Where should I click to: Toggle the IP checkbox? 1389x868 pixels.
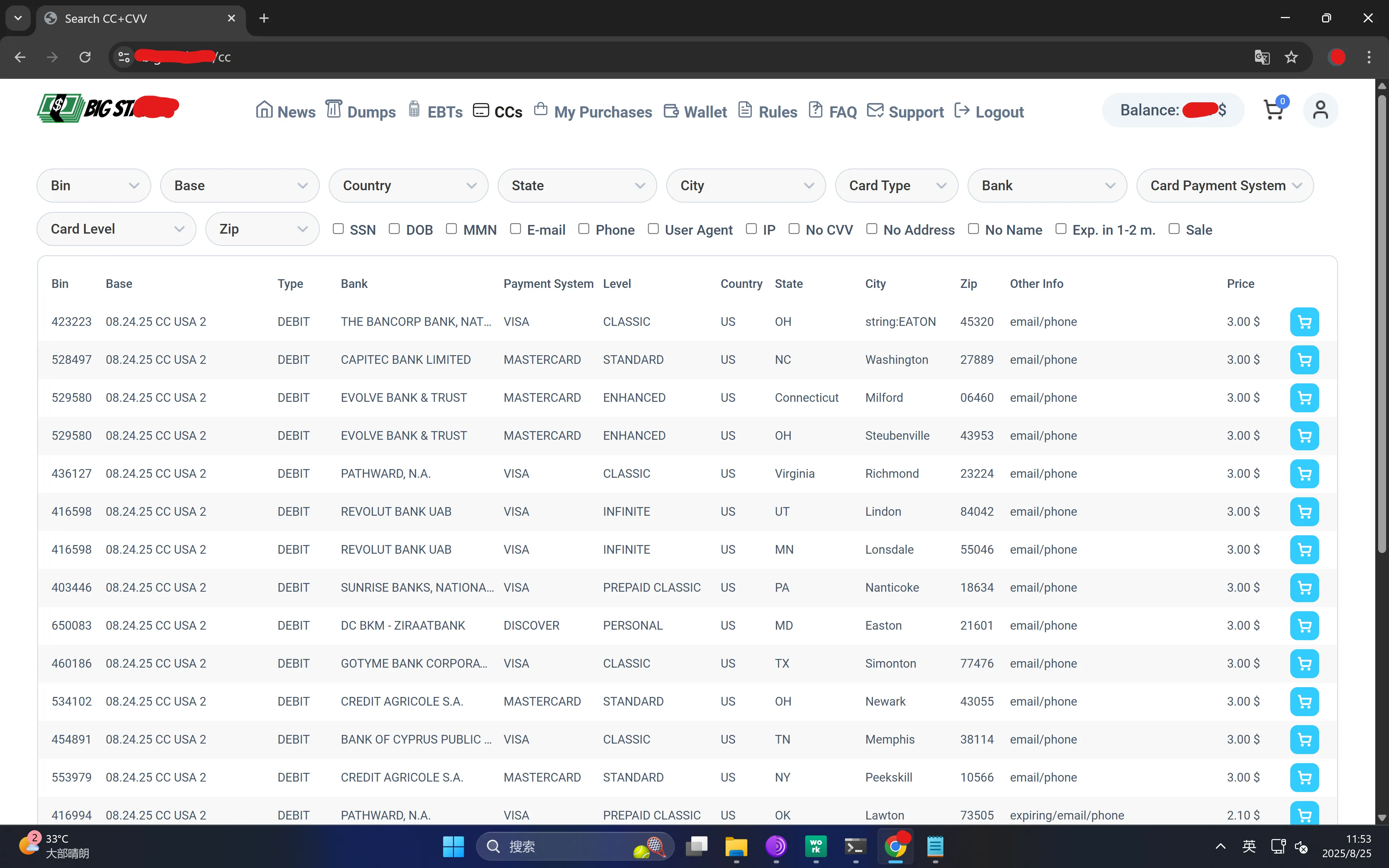(x=751, y=229)
